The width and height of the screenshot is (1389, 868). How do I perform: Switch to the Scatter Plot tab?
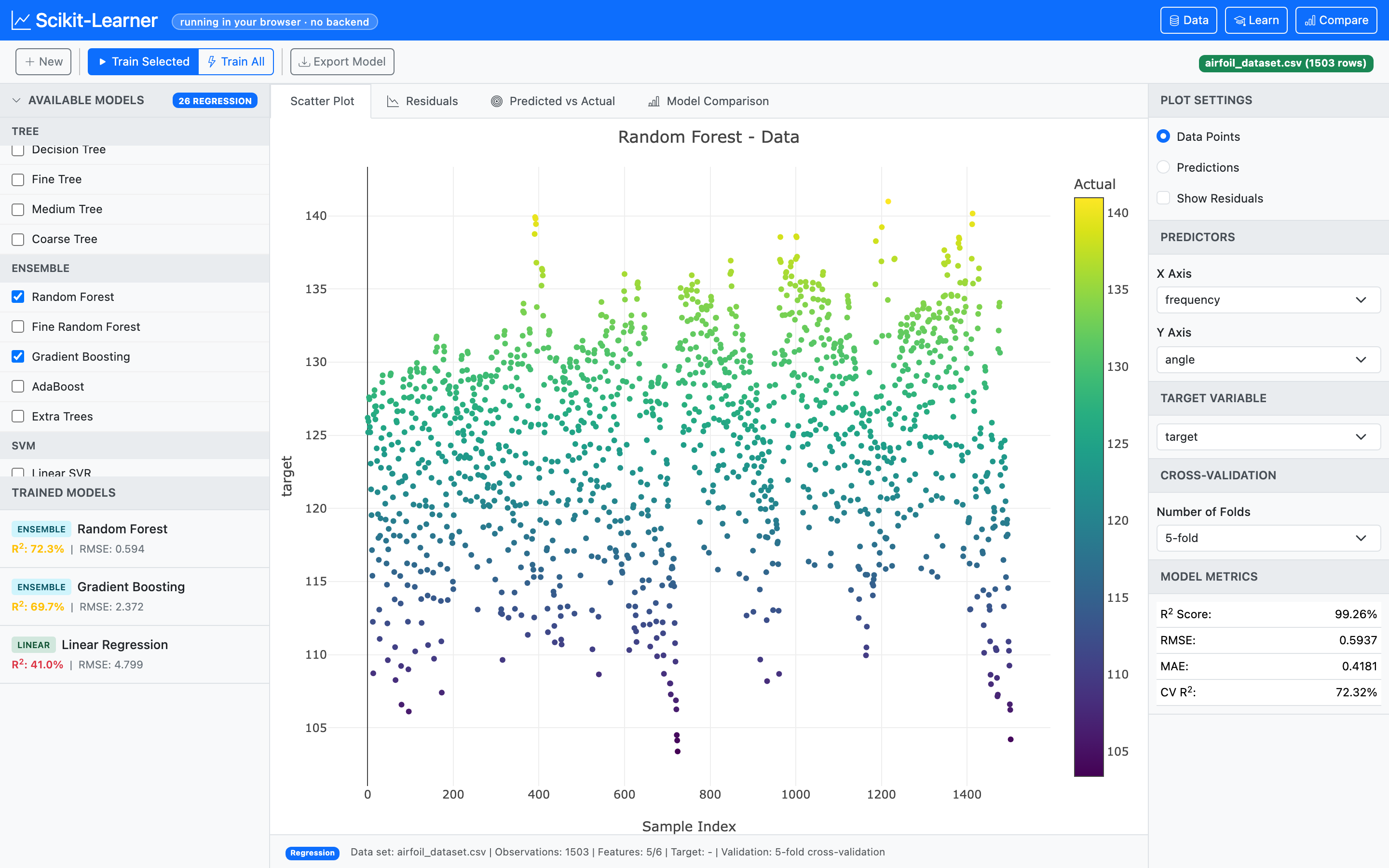point(321,101)
